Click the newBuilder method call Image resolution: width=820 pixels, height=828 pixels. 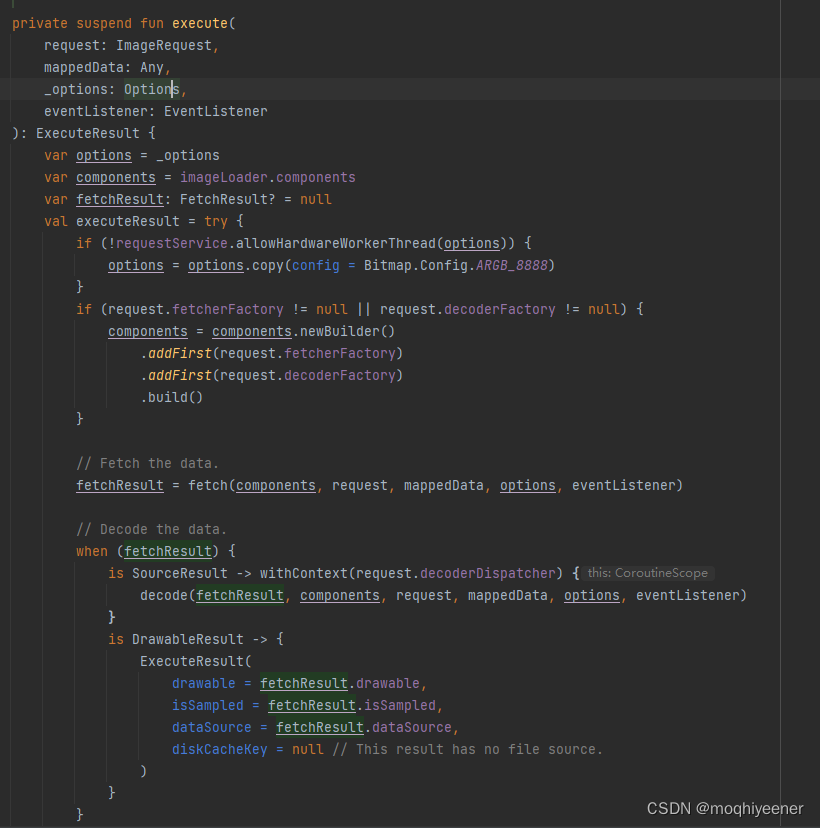(x=338, y=331)
